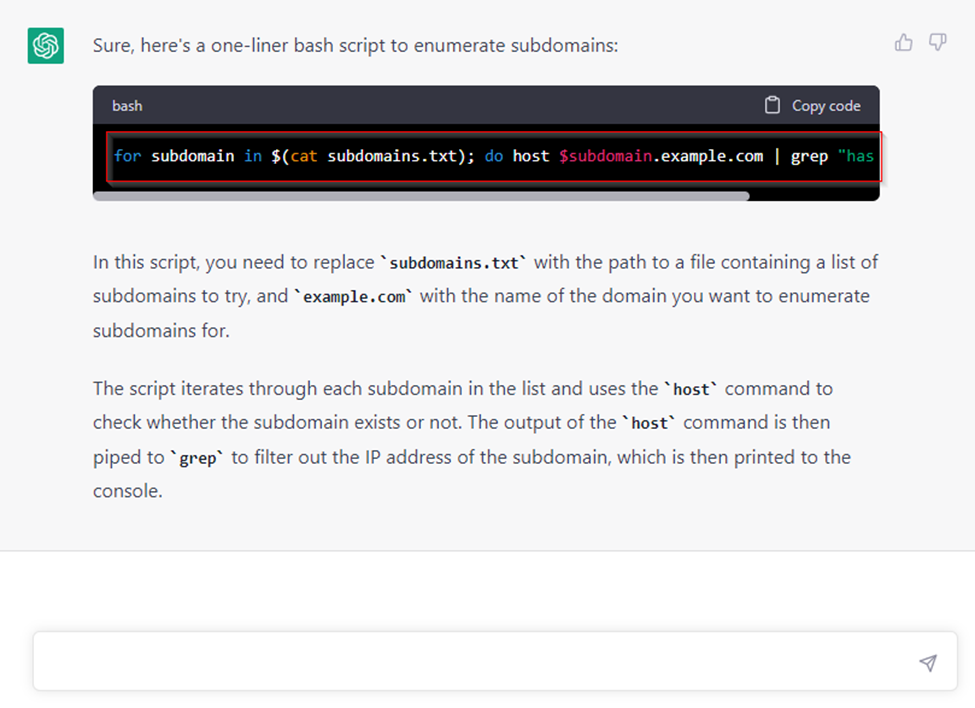Focus the chat message input field
The height and width of the screenshot is (708, 975).
coord(495,661)
